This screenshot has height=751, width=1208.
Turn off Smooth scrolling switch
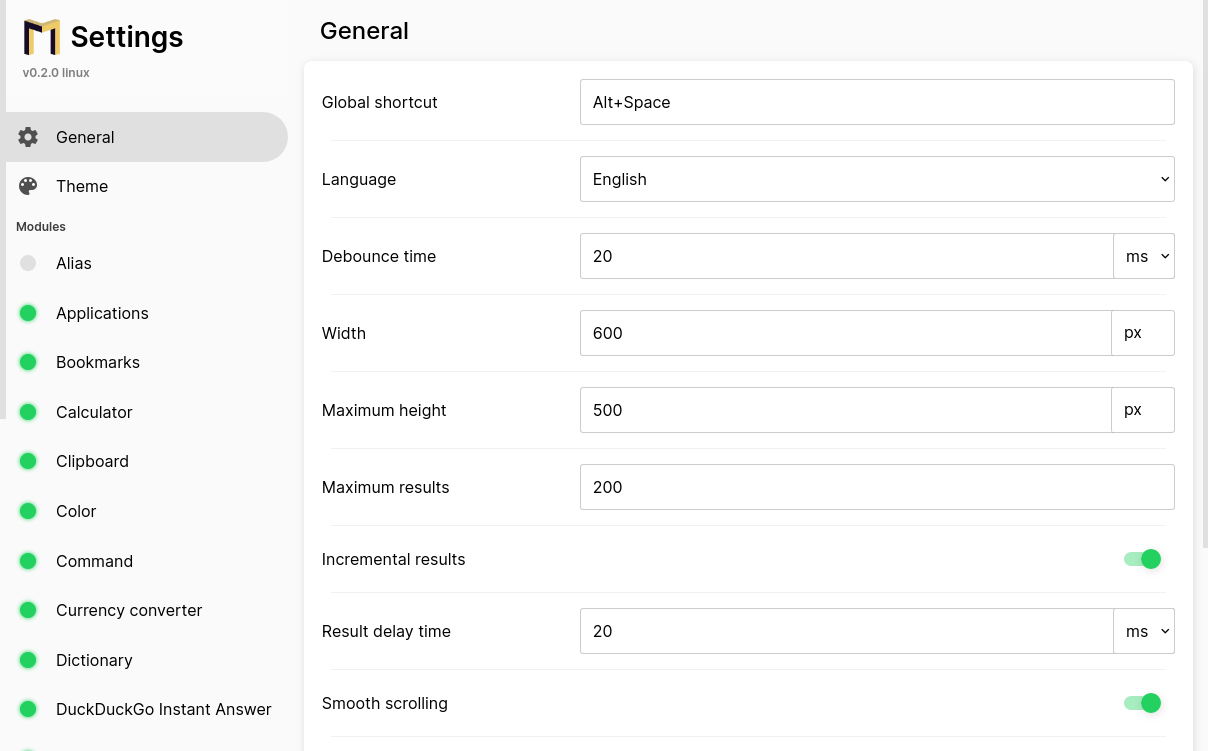(1143, 703)
